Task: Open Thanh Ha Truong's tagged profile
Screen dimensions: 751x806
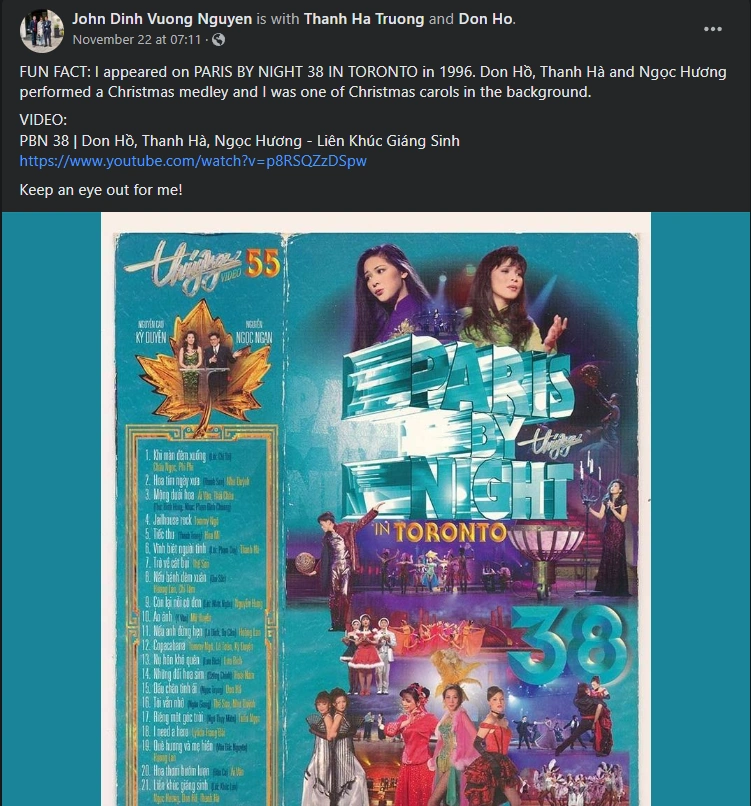Action: tap(364, 19)
